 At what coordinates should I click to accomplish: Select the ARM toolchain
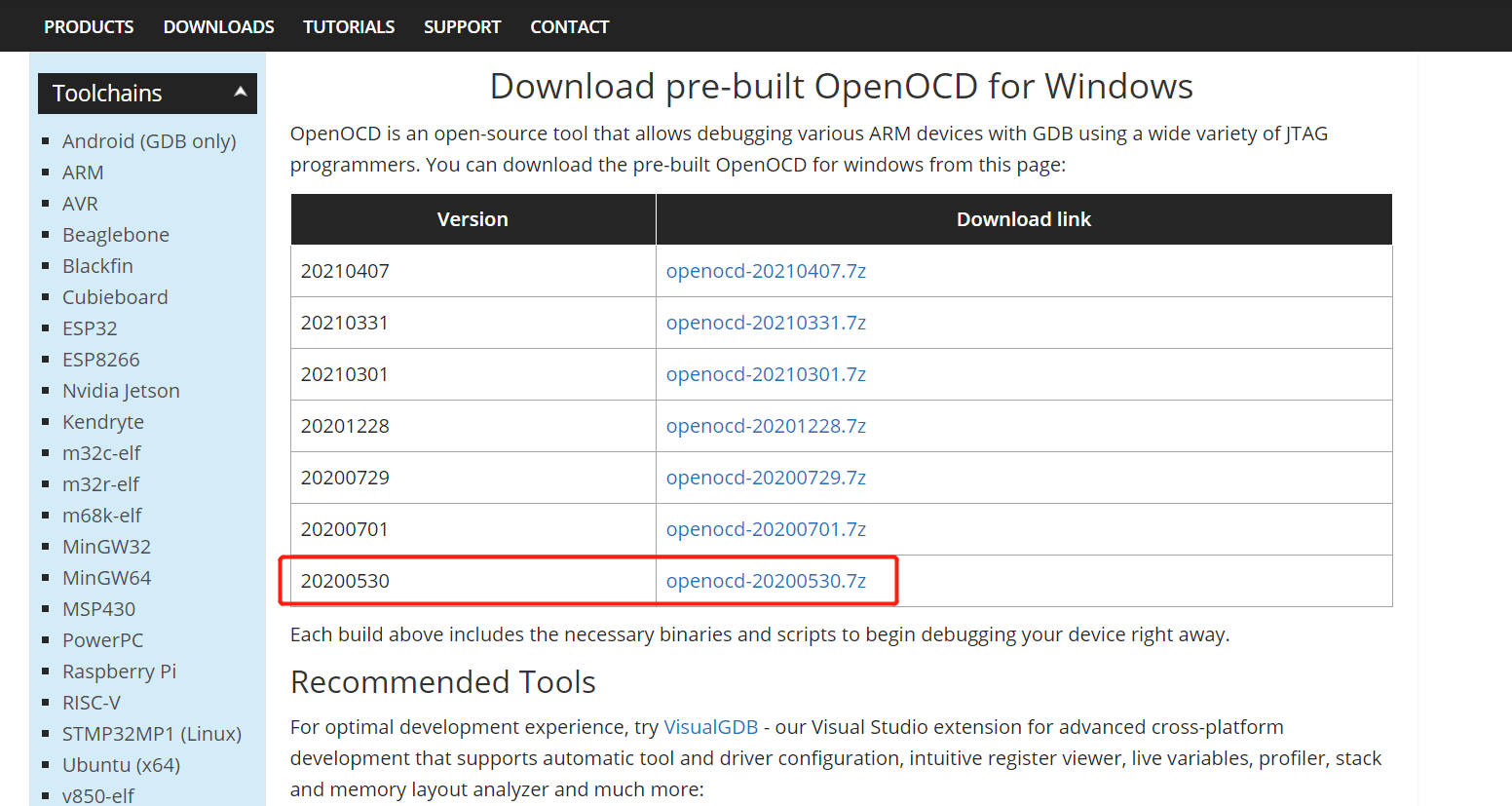click(82, 172)
